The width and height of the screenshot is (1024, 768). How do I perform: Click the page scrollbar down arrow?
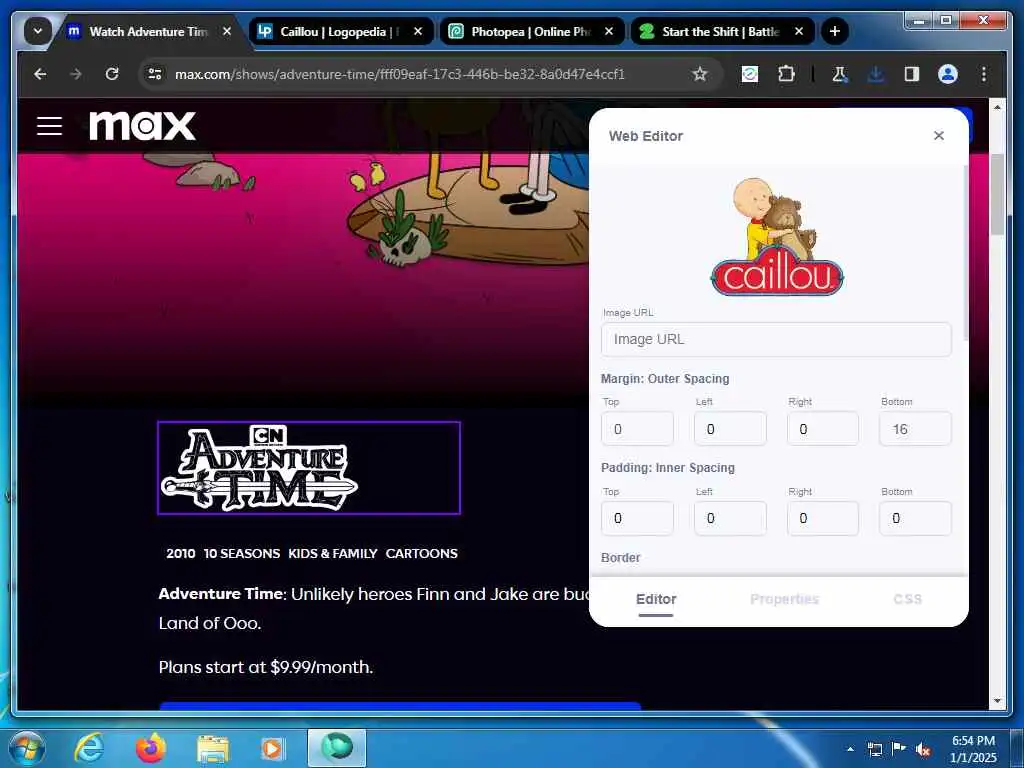[997, 701]
